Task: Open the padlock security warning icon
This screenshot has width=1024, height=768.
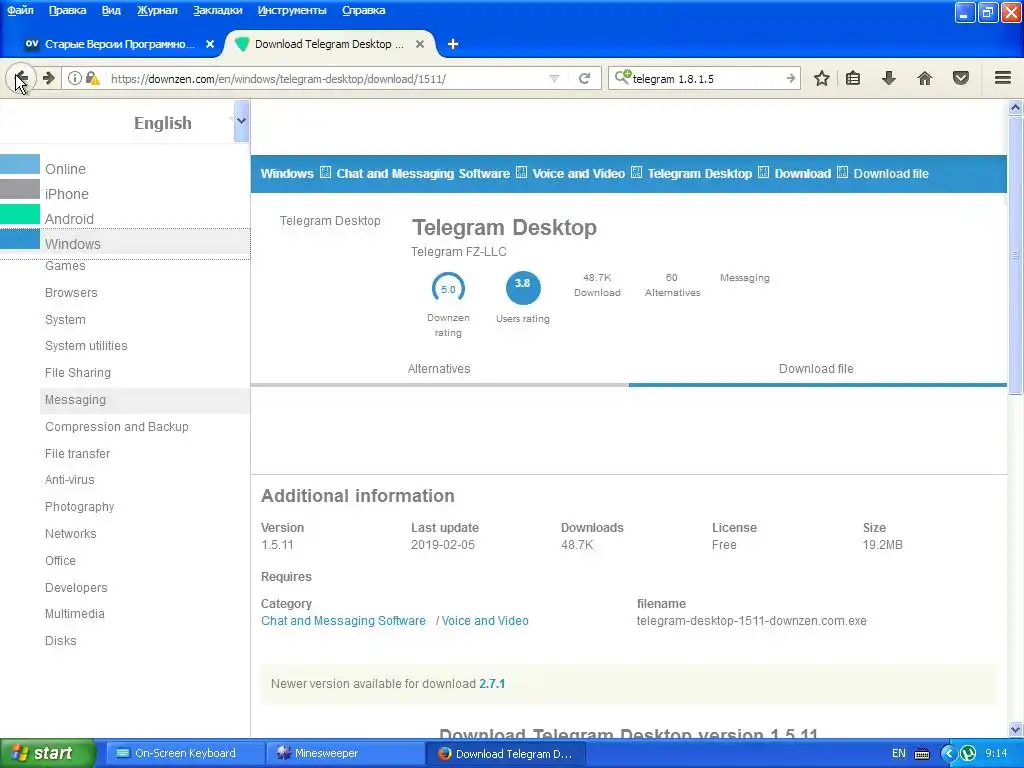Action: pyautogui.click(x=93, y=78)
